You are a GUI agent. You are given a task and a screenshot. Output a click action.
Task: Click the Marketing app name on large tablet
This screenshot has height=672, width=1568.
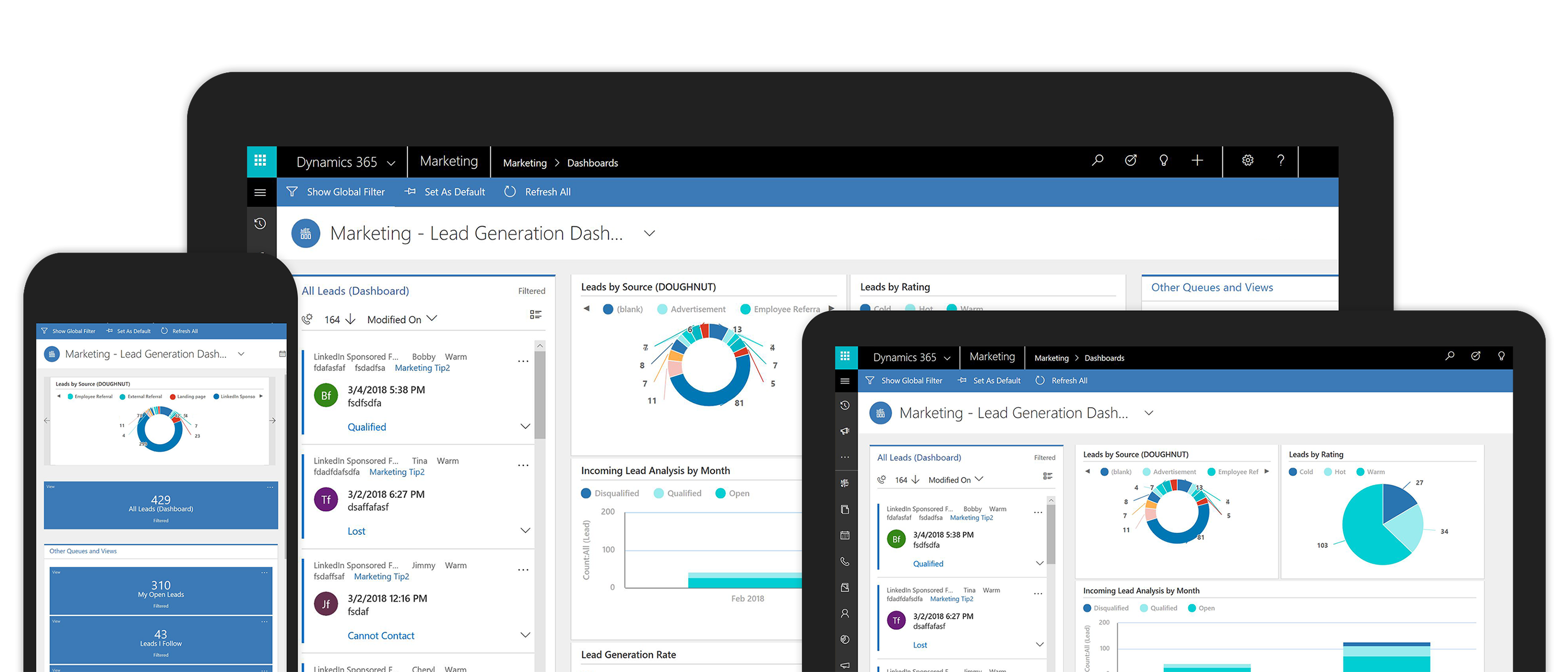click(449, 161)
